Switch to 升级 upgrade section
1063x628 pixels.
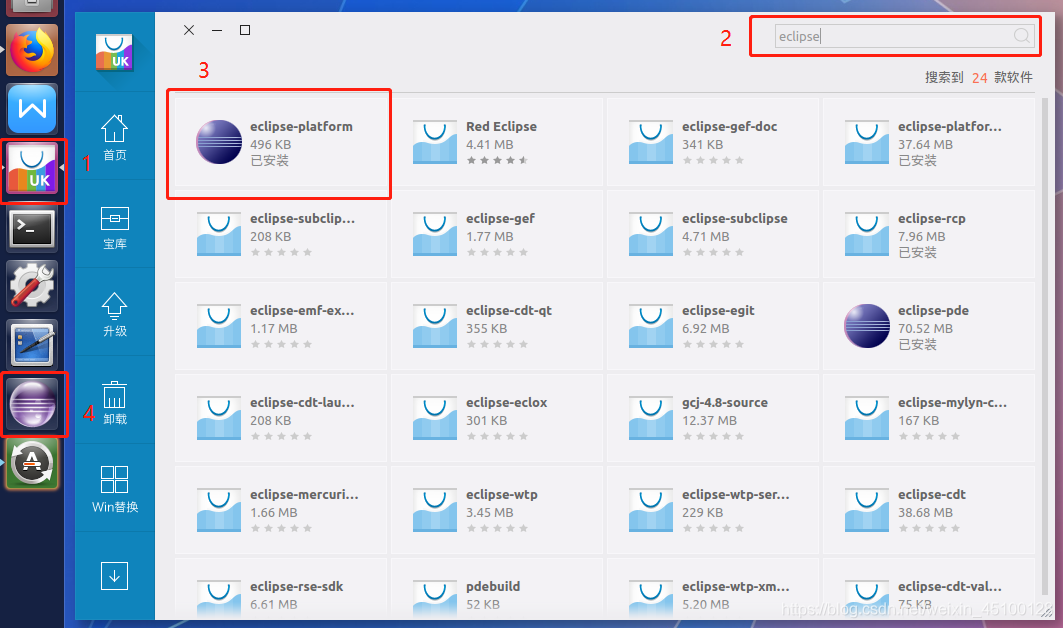115,315
